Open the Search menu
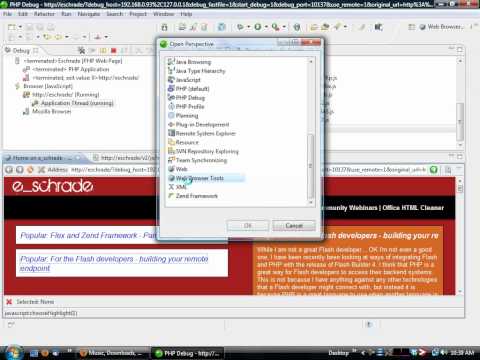The height and width of the screenshot is (360, 480). (115, 14)
